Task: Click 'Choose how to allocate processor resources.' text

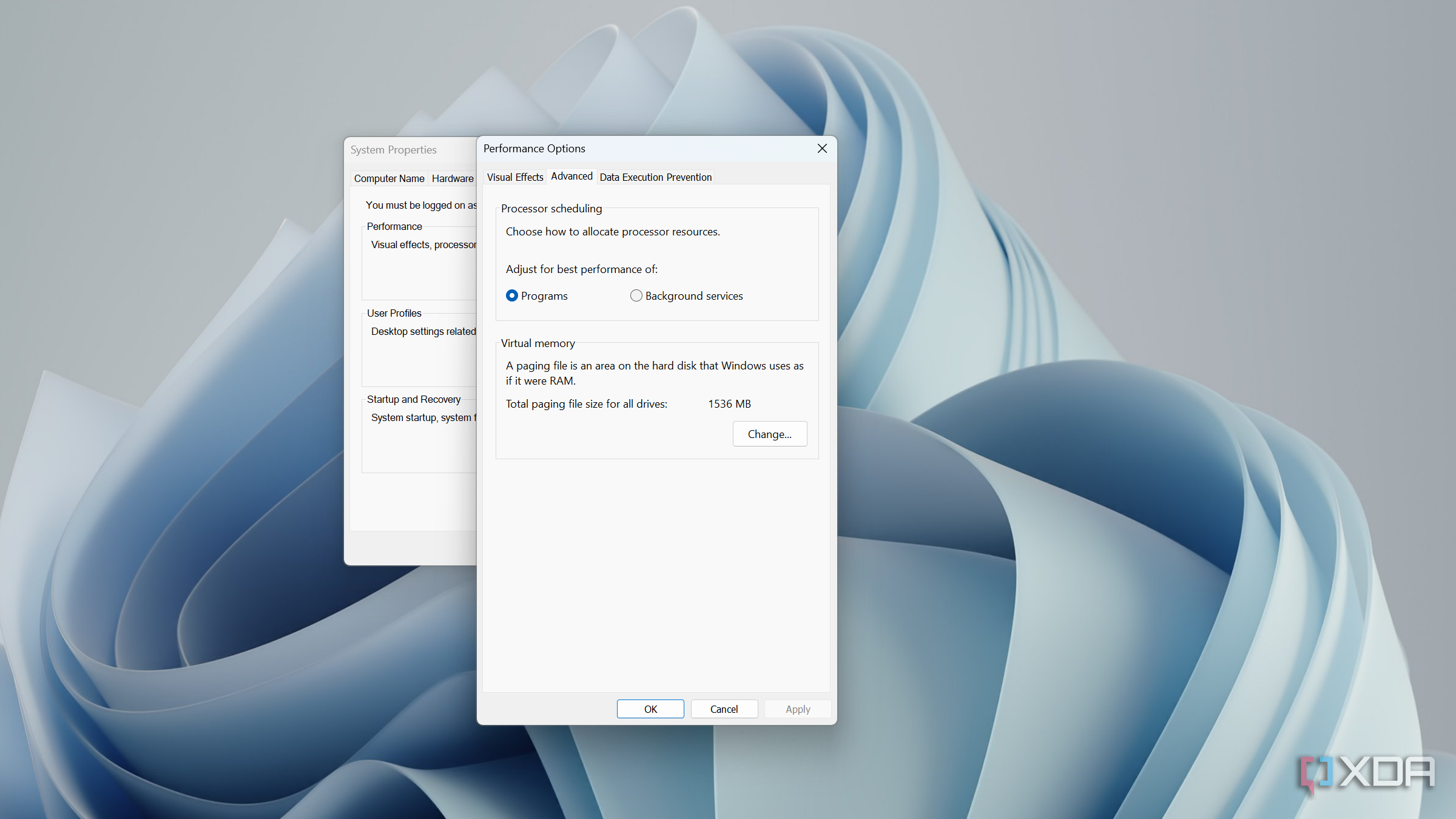Action: [613, 232]
